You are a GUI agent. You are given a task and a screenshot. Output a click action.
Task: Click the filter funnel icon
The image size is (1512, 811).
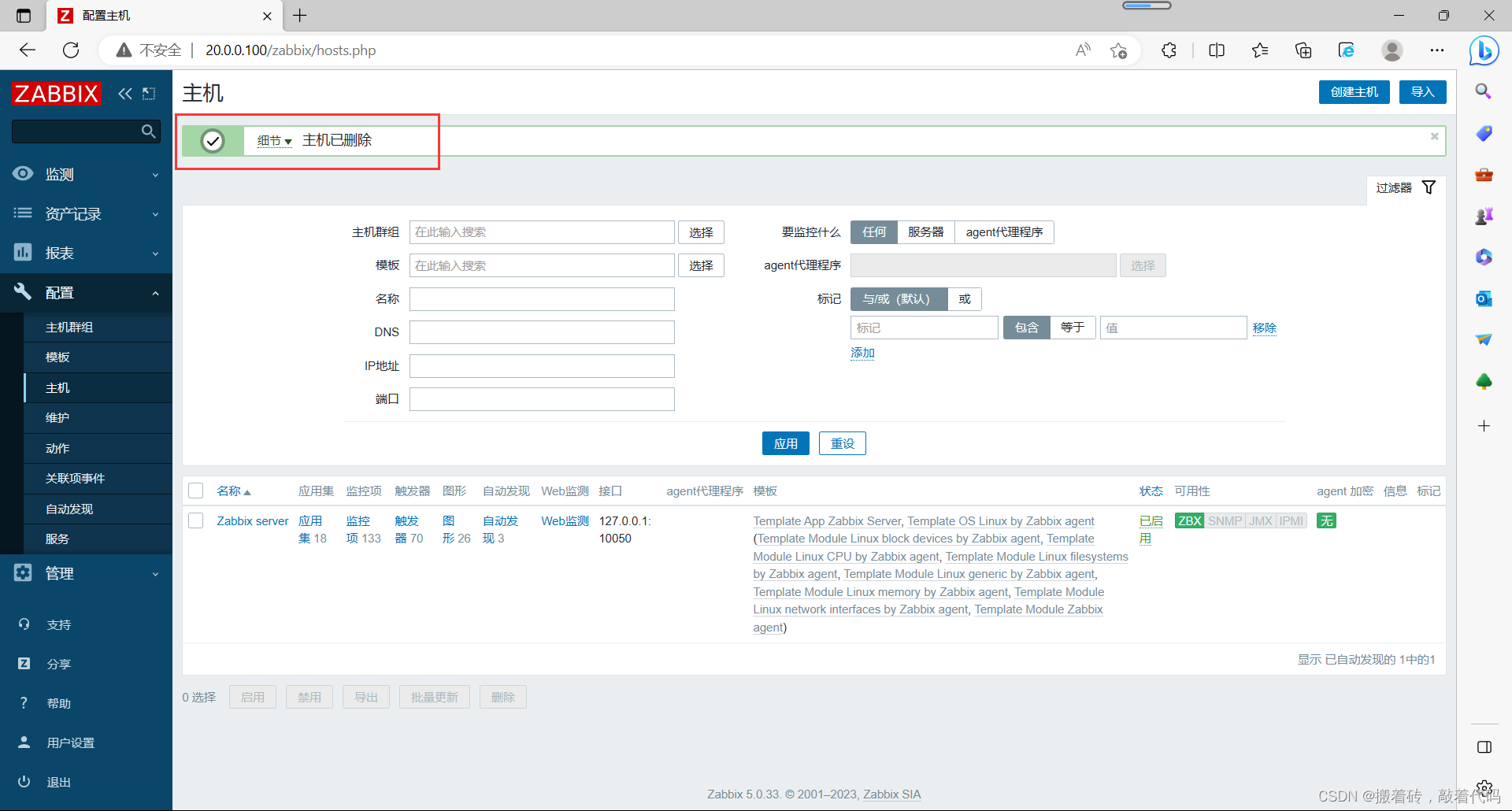tap(1429, 187)
